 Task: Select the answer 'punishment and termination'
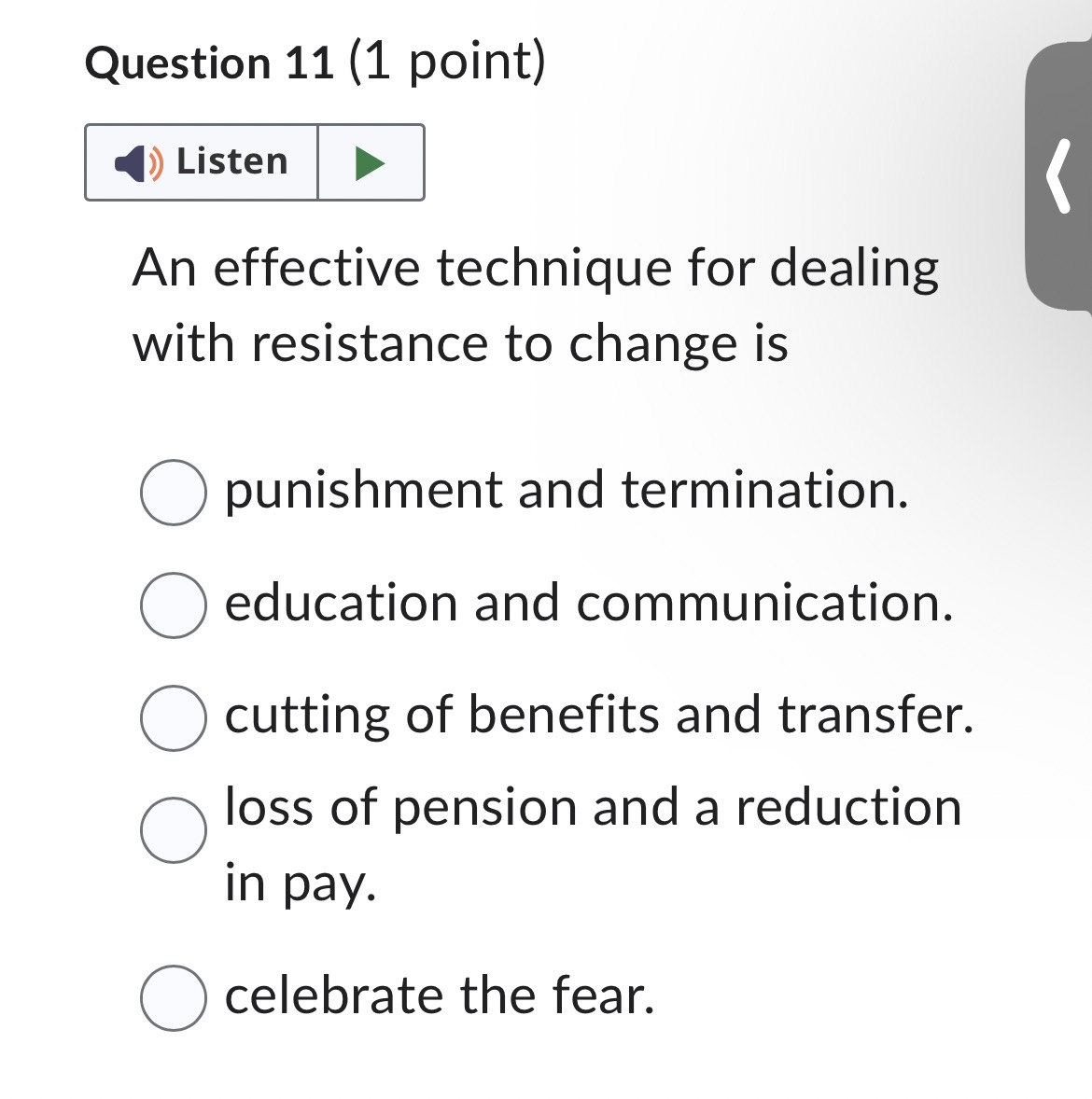click(172, 492)
